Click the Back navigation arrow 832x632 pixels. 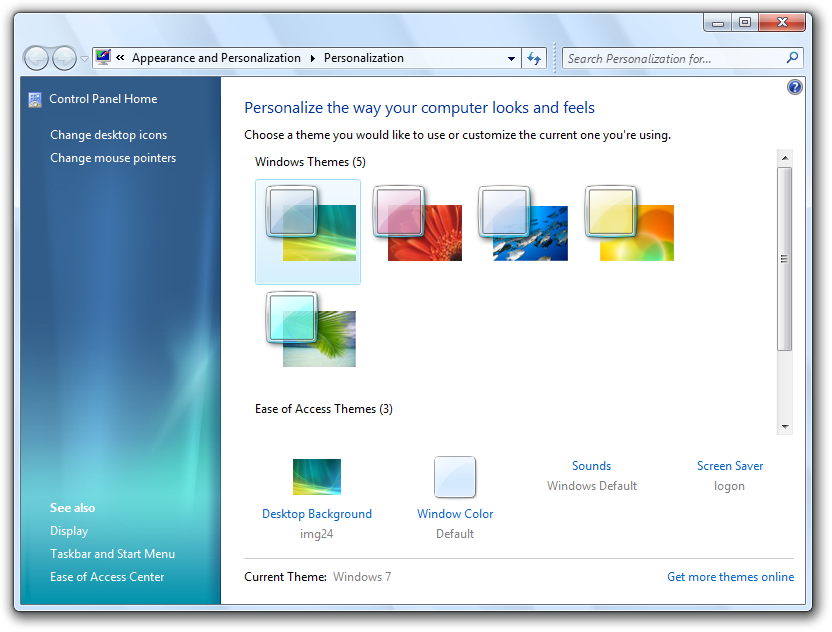(x=37, y=58)
